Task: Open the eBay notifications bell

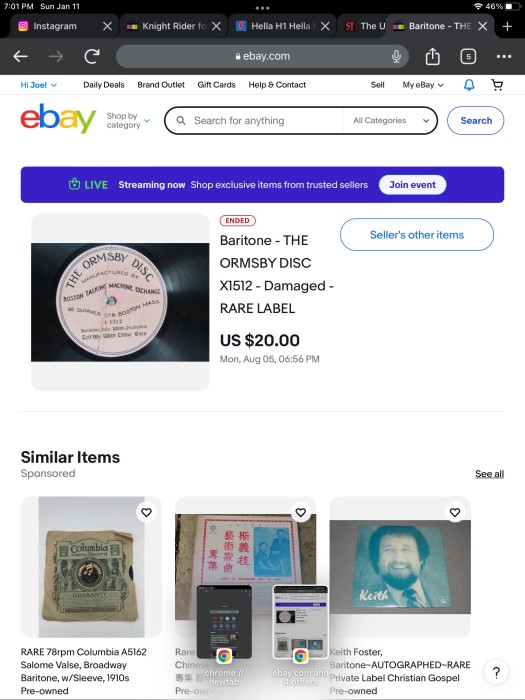Action: (x=469, y=85)
